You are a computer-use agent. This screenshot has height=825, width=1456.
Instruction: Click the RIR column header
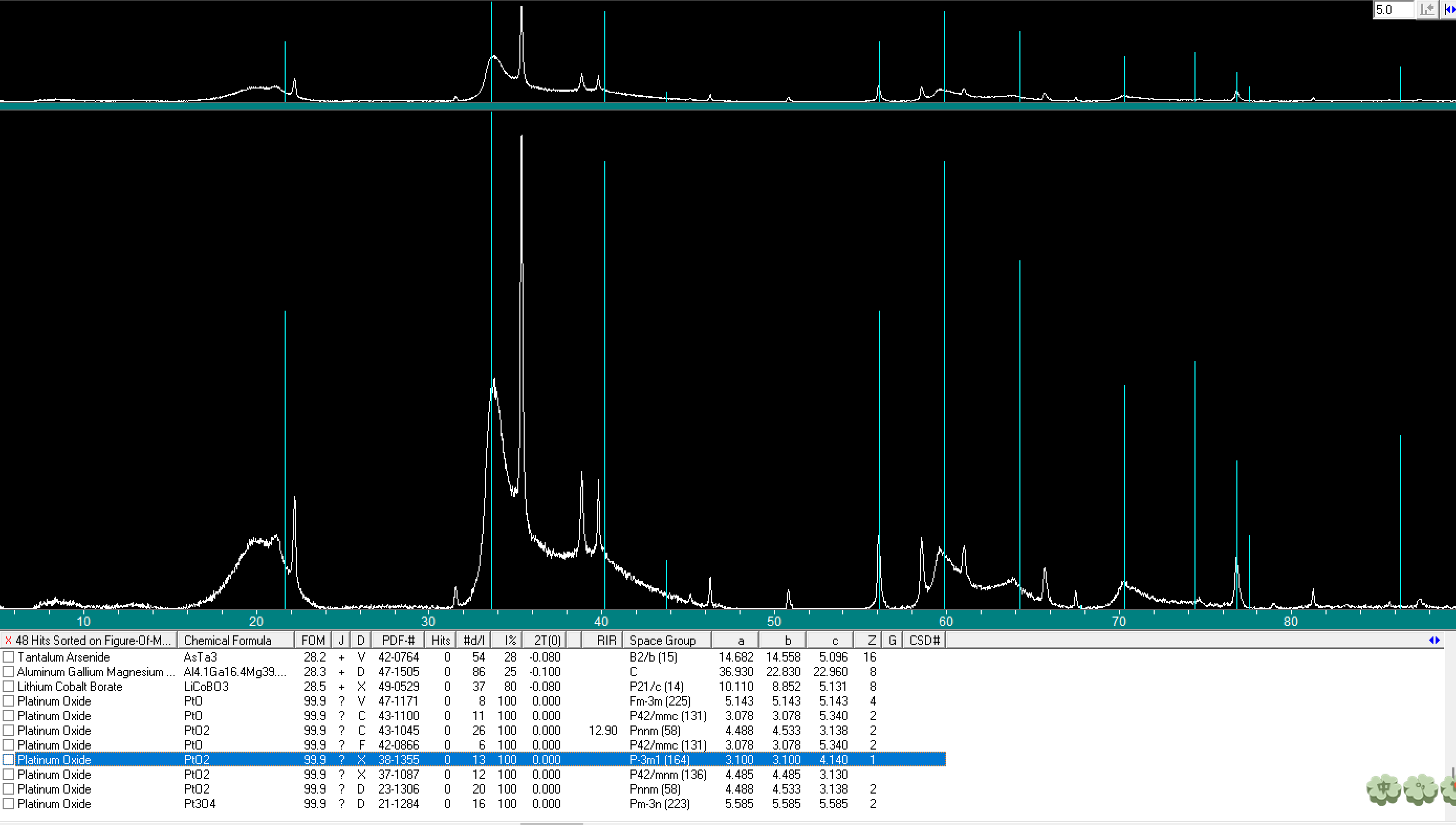click(605, 640)
